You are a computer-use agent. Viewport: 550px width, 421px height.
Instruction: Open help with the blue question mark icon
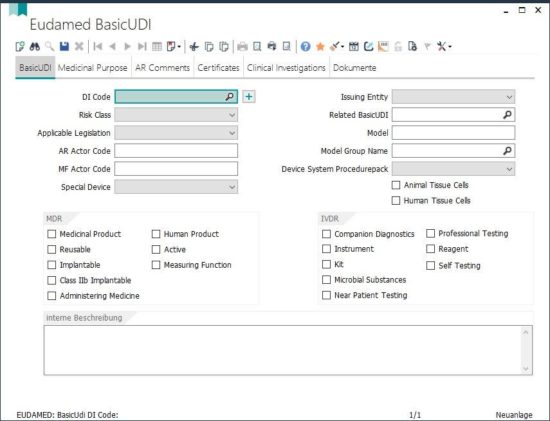306,46
